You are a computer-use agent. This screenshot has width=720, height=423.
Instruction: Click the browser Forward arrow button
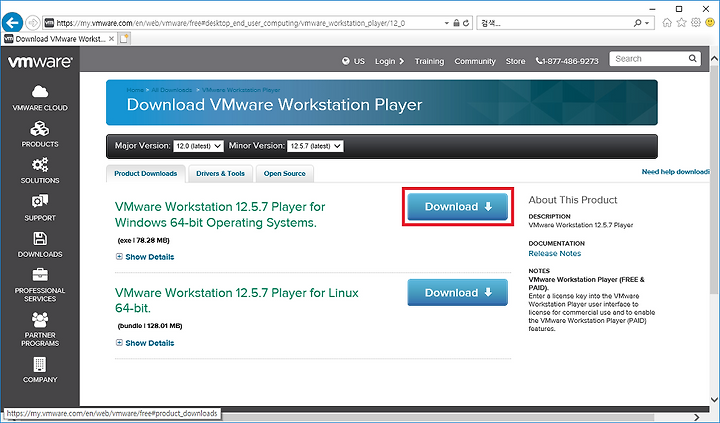(33, 23)
